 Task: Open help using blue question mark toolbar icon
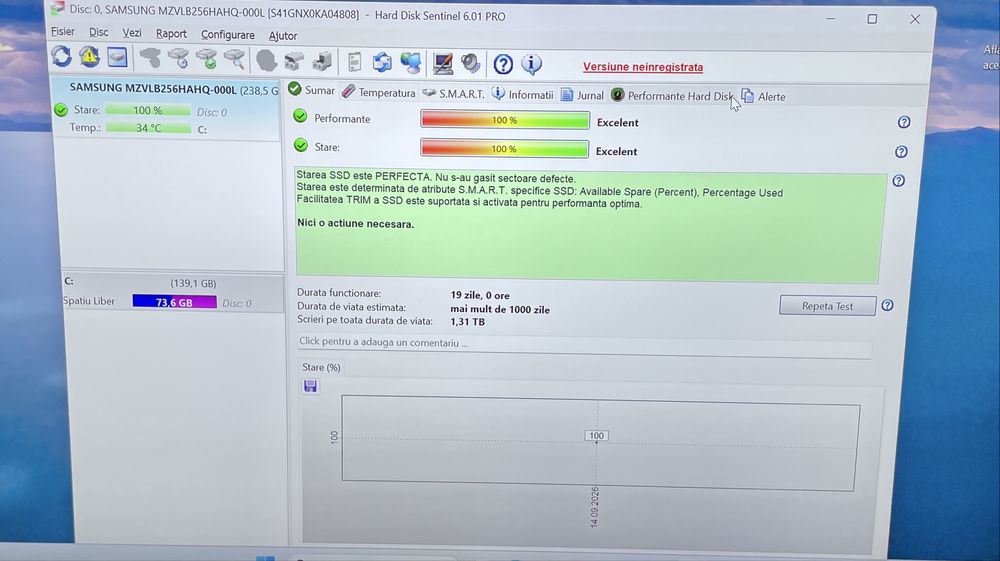pyautogui.click(x=503, y=64)
